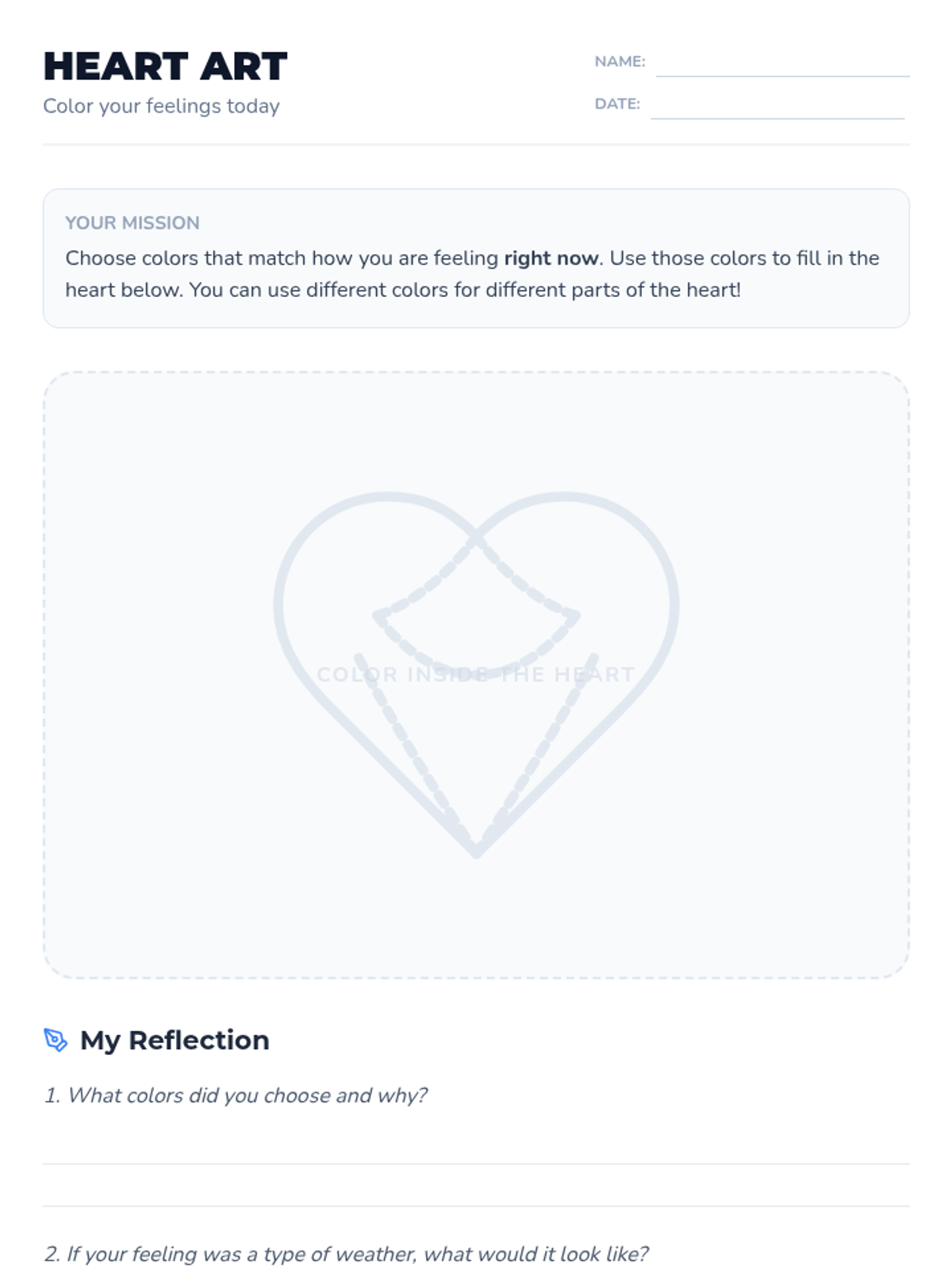This screenshot has width=952, height=1270.
Task: Click question 1 about colors chosen
Action: [236, 1095]
